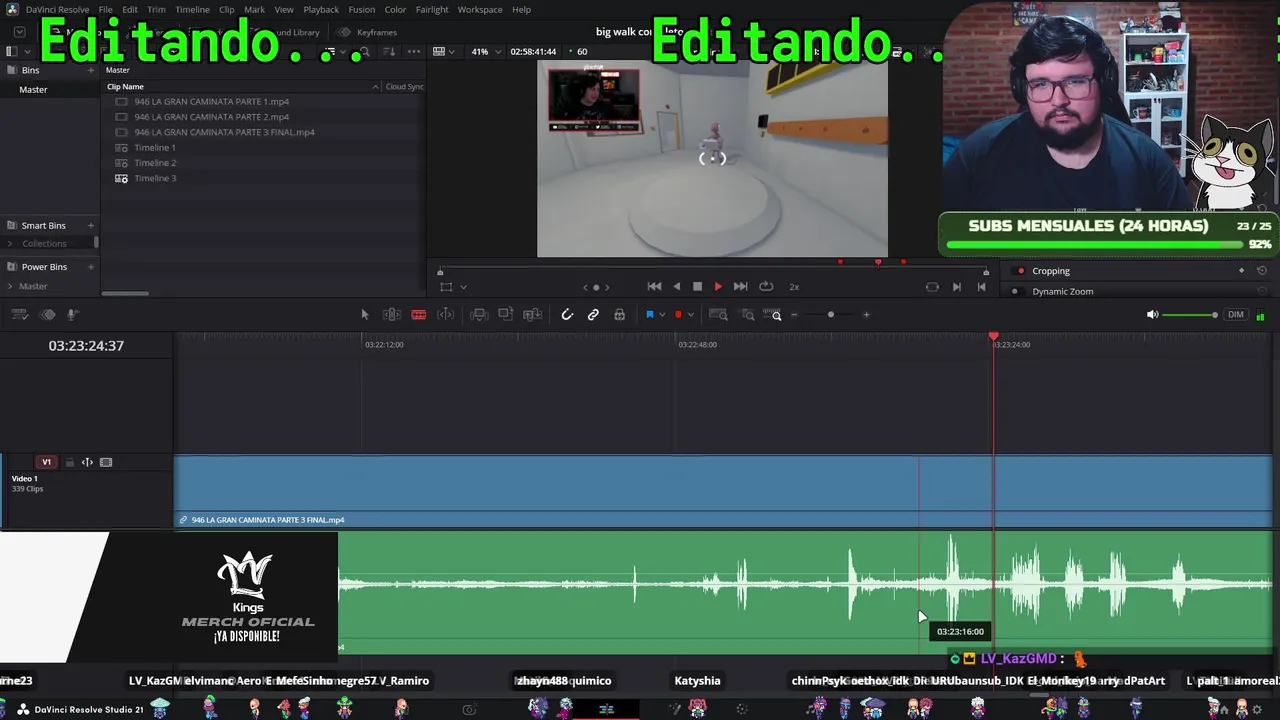The height and width of the screenshot is (720, 1280).
Task: Lock the Video 1 track
Action: click(x=69, y=463)
